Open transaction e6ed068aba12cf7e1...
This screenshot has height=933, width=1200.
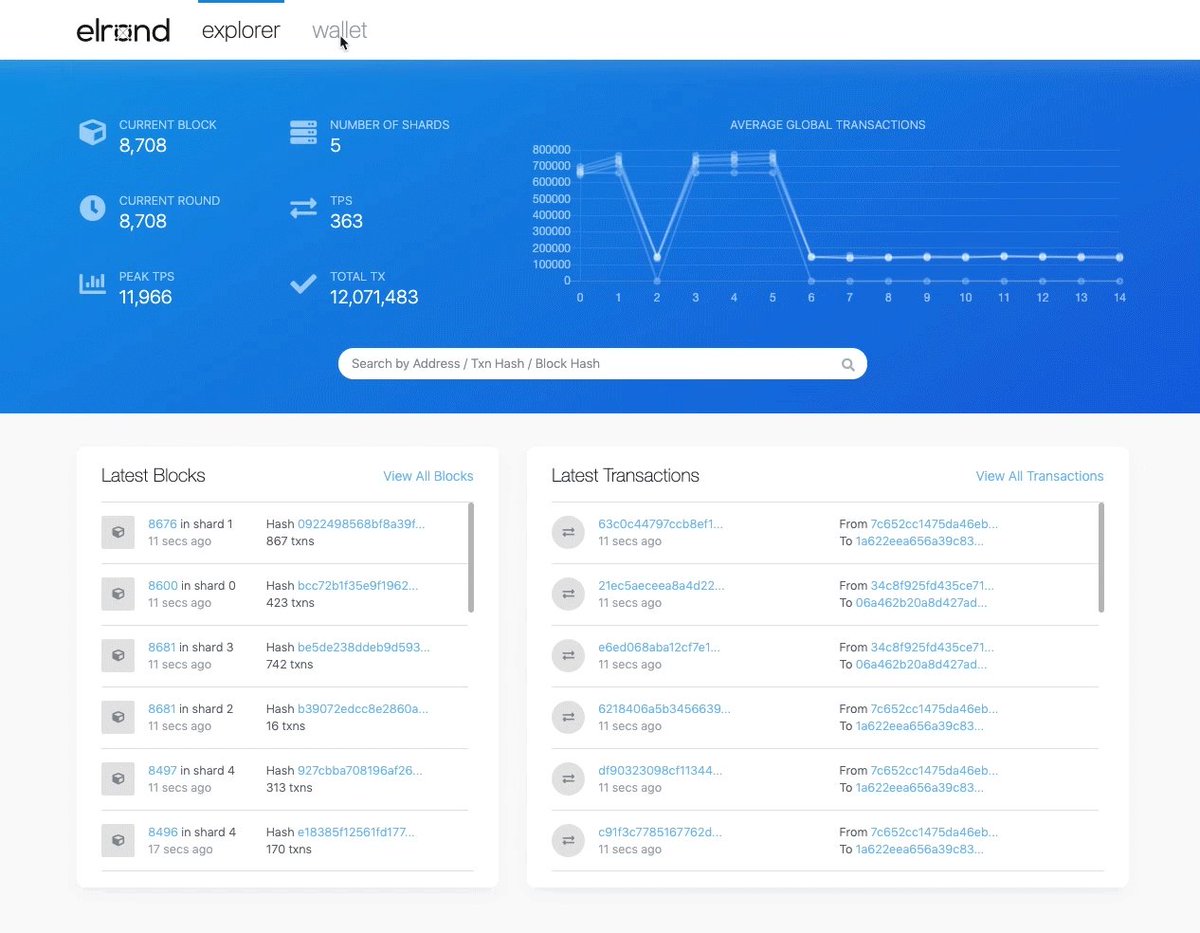click(659, 647)
